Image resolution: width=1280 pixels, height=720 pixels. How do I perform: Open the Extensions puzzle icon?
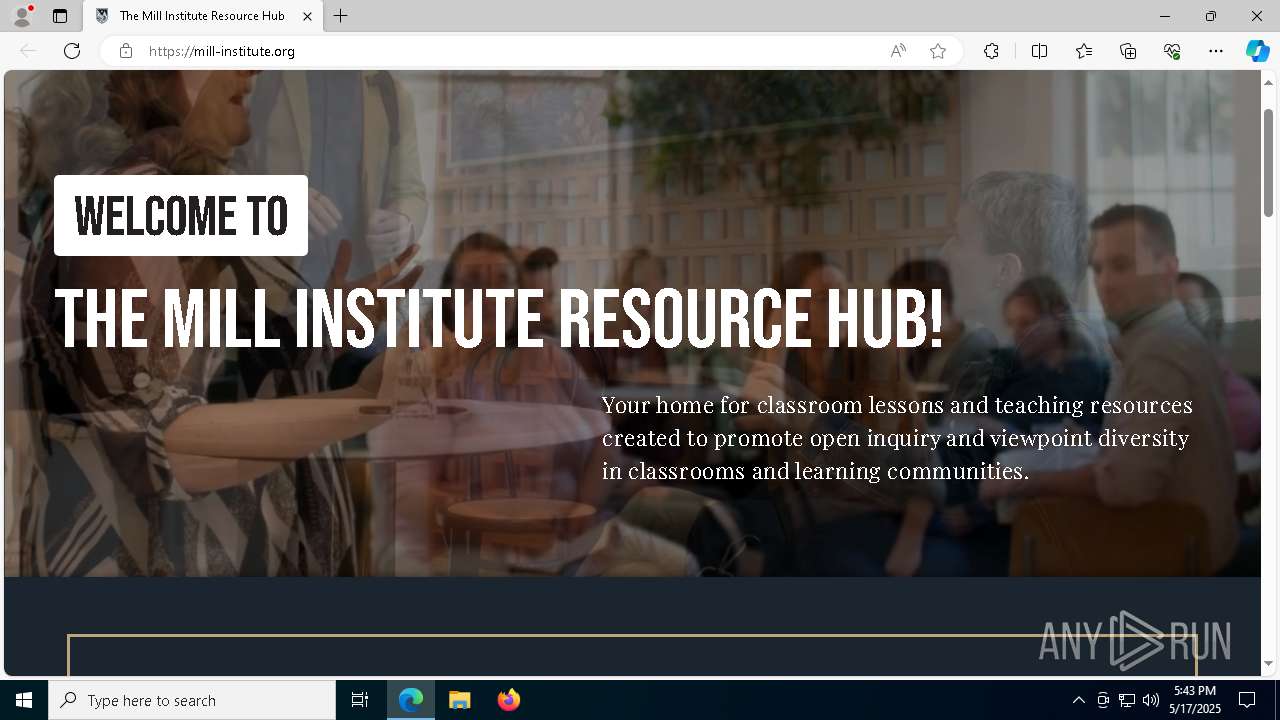pyautogui.click(x=991, y=51)
